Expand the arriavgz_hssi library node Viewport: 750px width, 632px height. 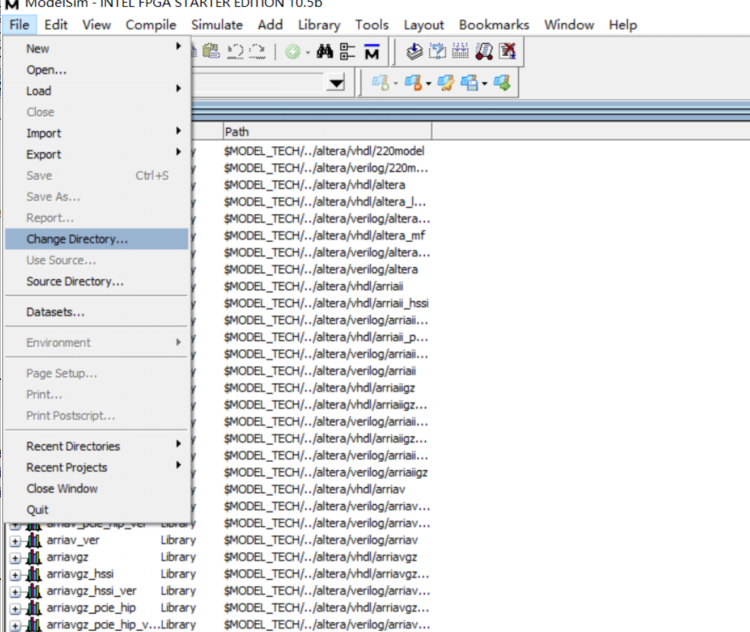[x=15, y=575]
